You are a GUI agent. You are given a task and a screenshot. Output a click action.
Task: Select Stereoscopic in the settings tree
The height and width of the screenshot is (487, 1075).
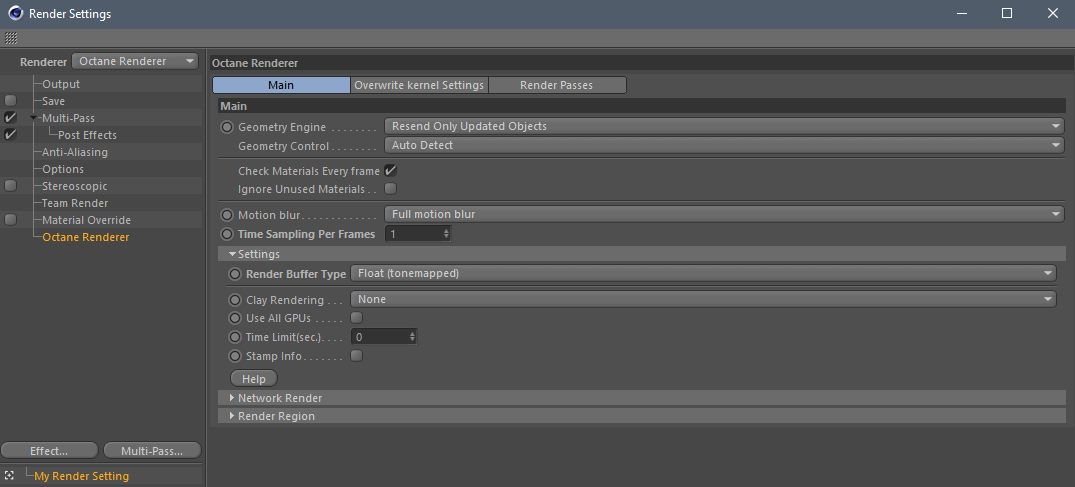(x=75, y=186)
